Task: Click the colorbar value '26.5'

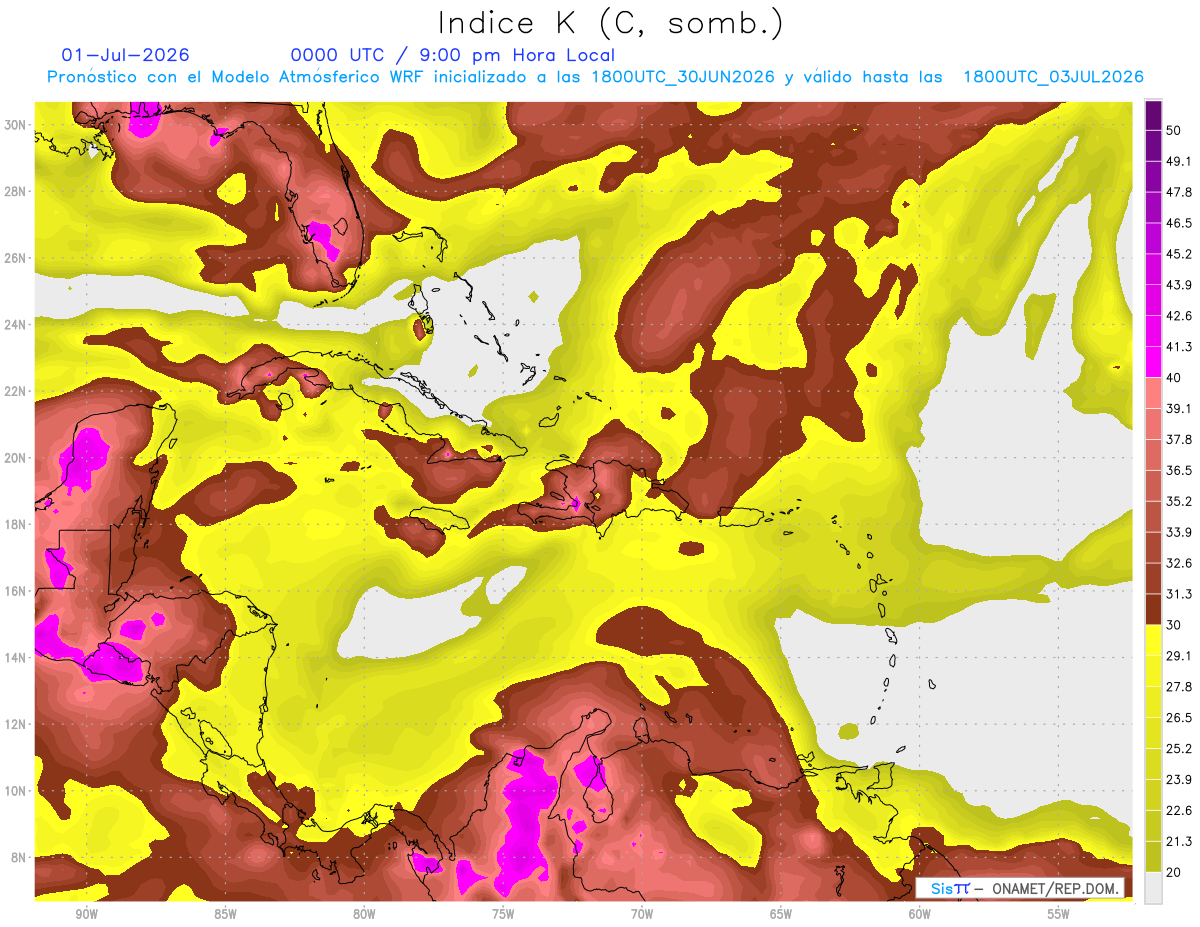Action: (x=1179, y=717)
